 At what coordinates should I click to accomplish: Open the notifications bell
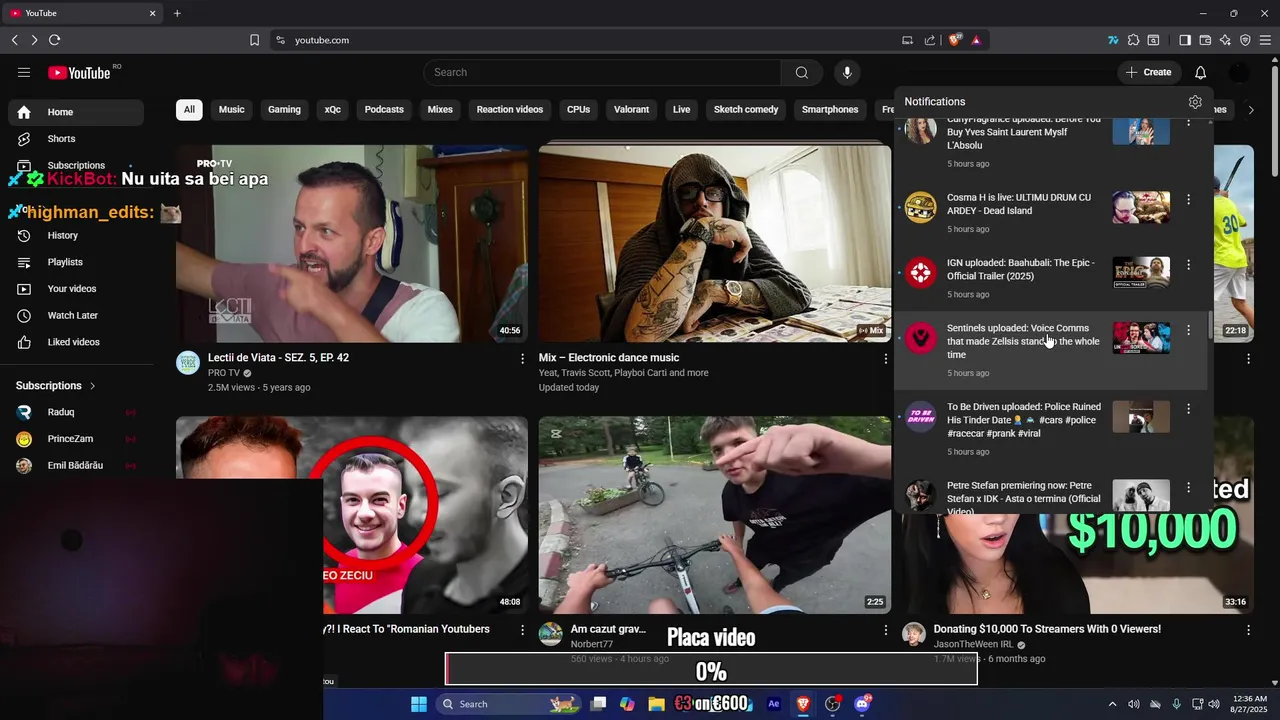[1200, 72]
